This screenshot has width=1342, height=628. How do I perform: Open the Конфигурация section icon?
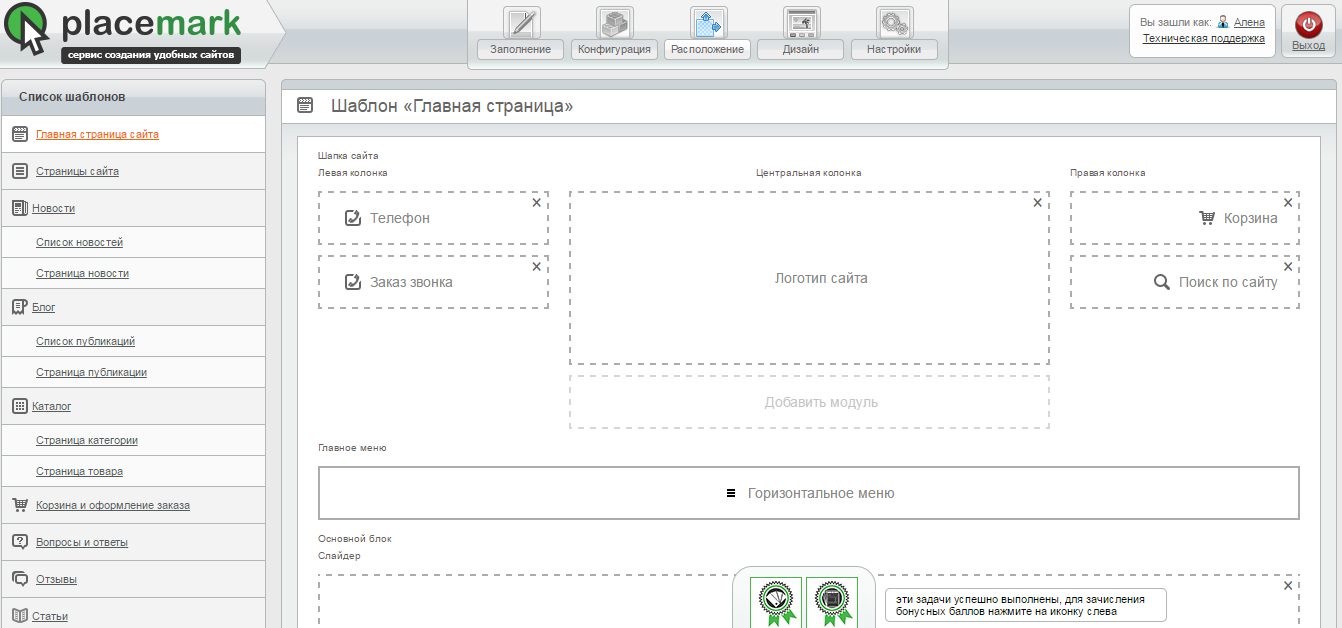[x=615, y=23]
